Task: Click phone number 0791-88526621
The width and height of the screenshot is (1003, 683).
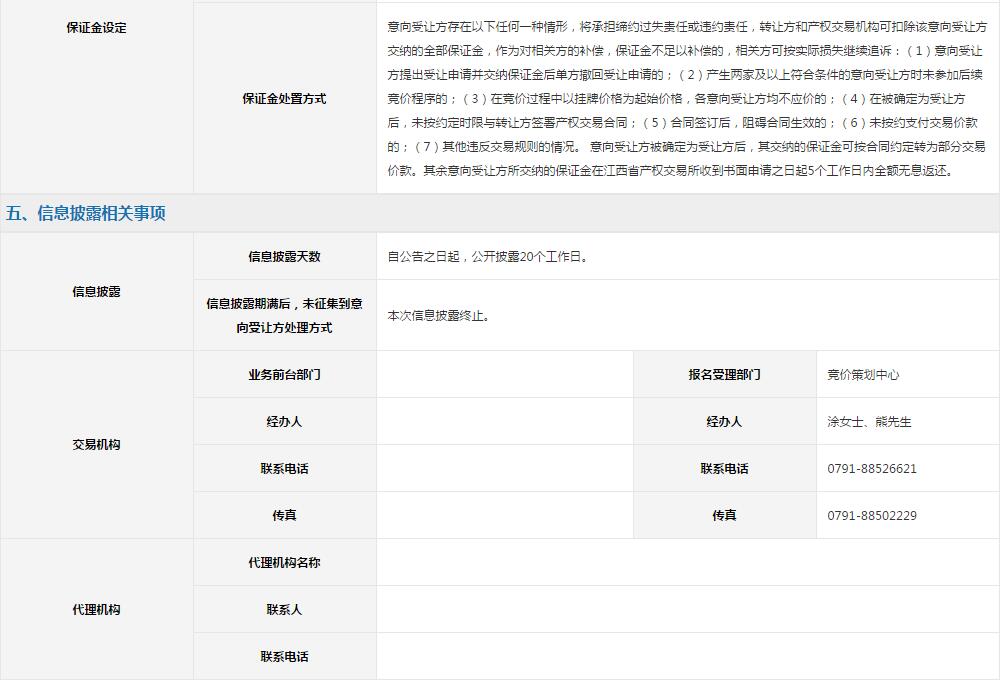Action: [872, 469]
